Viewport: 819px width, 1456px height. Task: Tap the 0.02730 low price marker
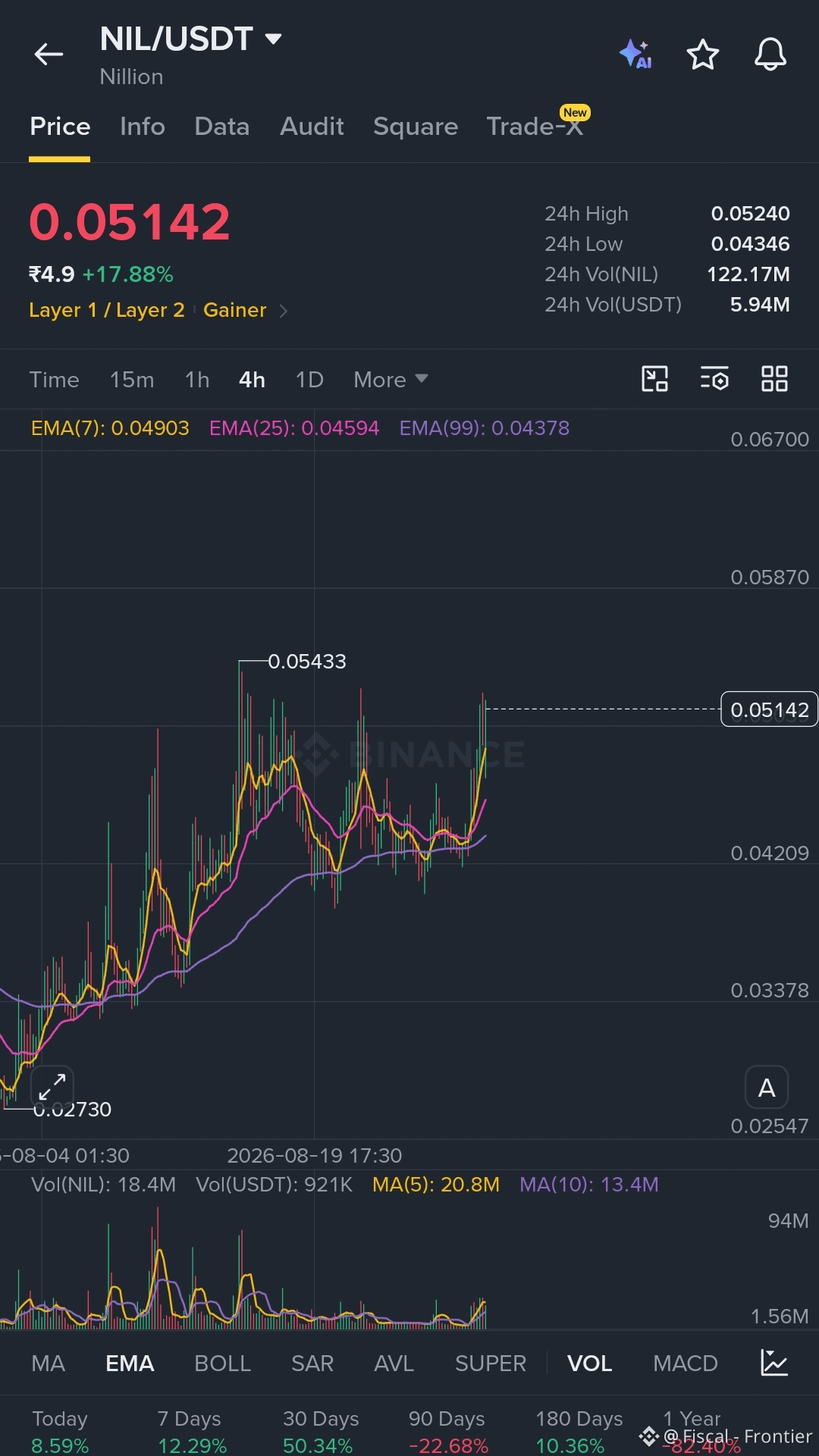click(x=72, y=1110)
